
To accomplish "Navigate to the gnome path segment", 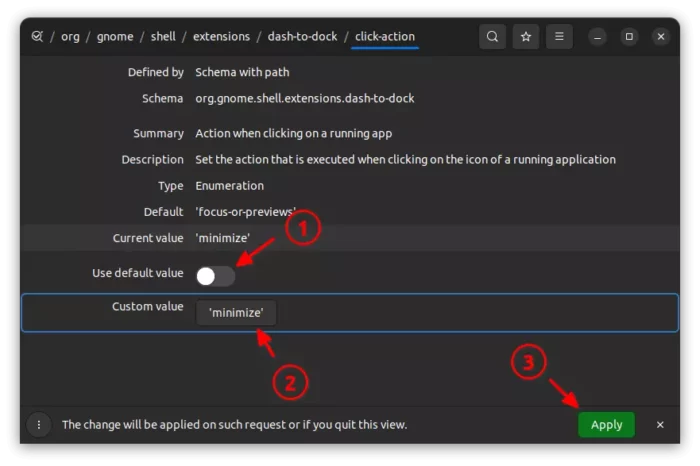I will tap(115, 37).
